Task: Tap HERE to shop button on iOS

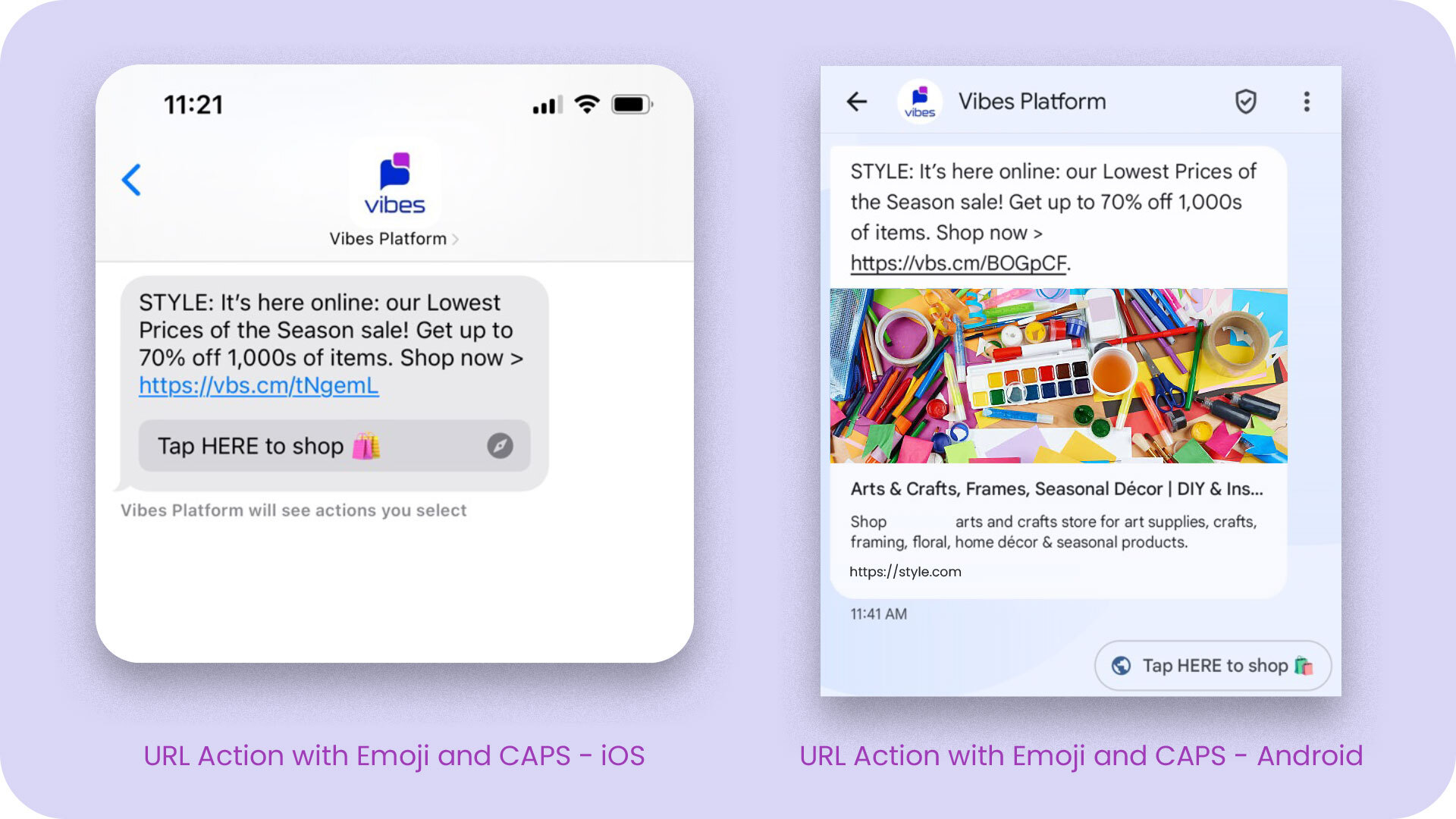Action: (334, 446)
